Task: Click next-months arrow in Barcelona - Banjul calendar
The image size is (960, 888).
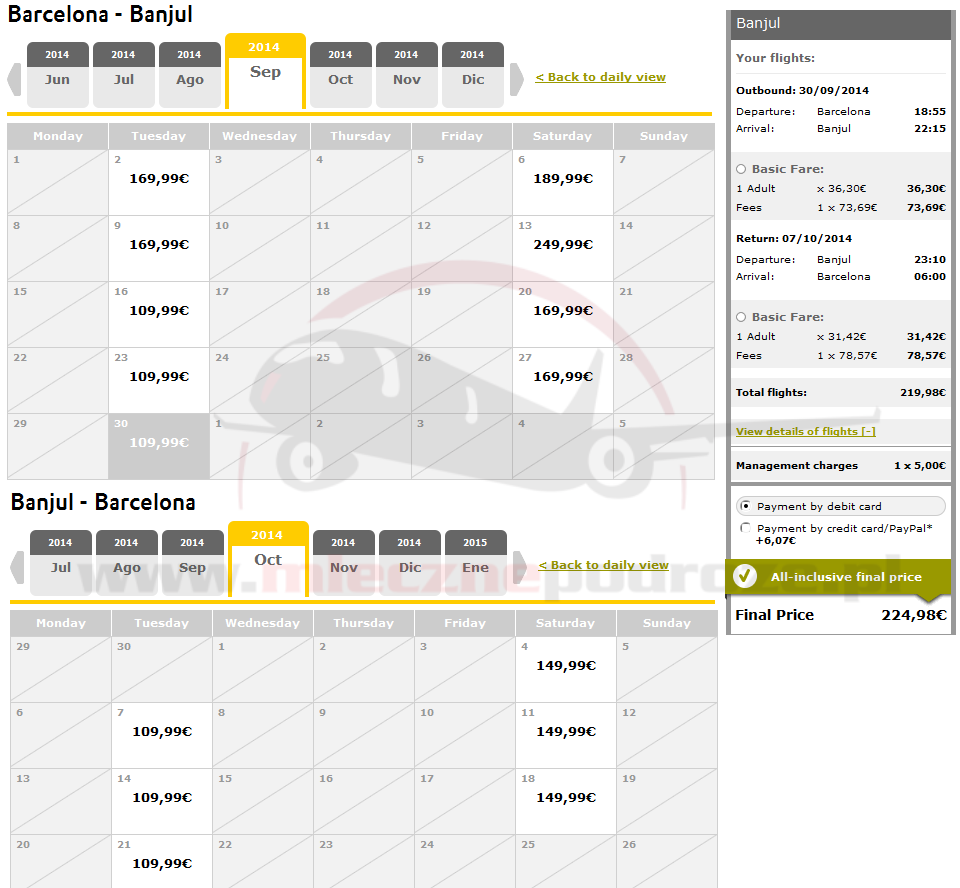Action: point(516,79)
